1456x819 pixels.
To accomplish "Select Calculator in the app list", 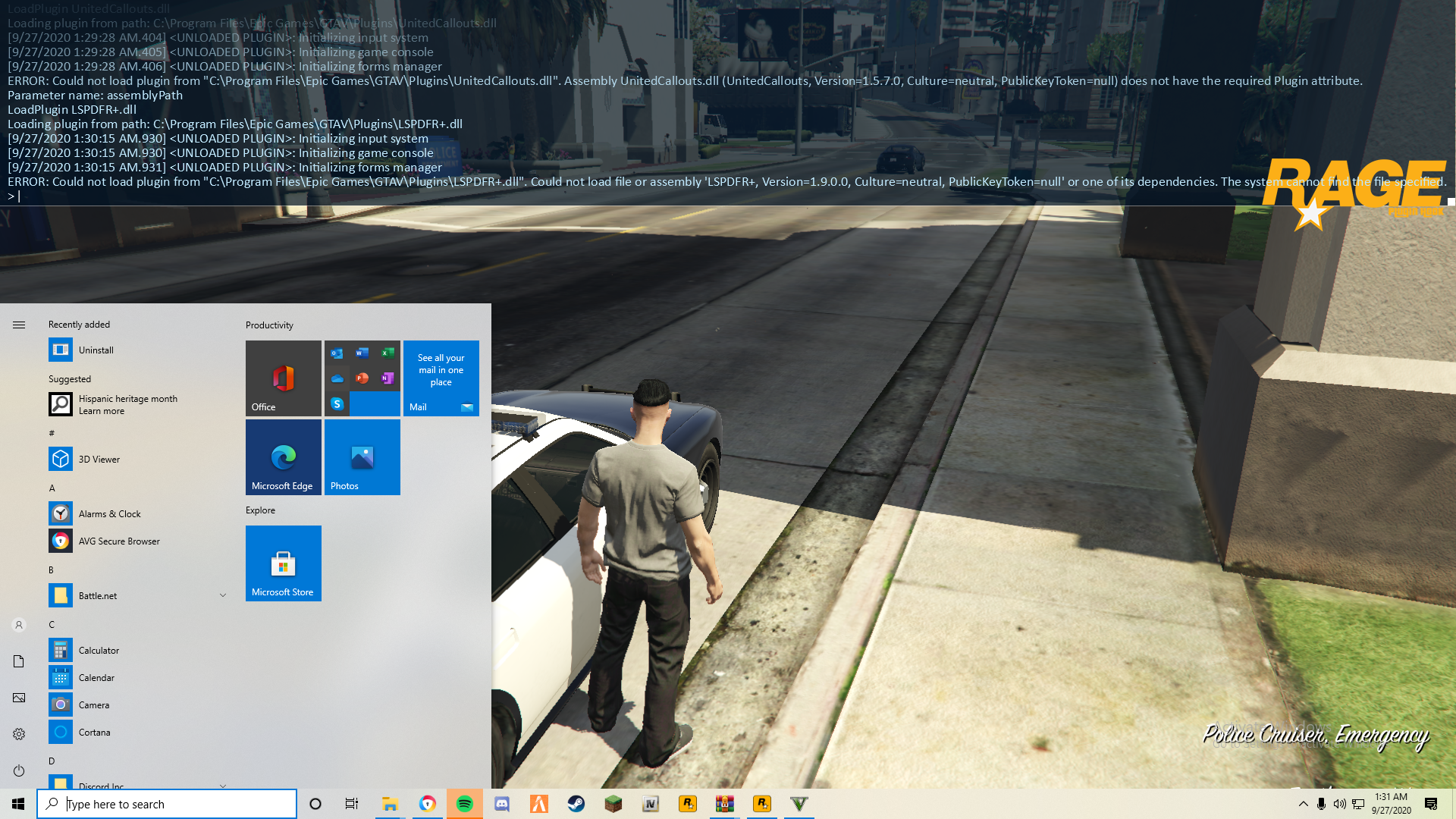I will 99,651.
